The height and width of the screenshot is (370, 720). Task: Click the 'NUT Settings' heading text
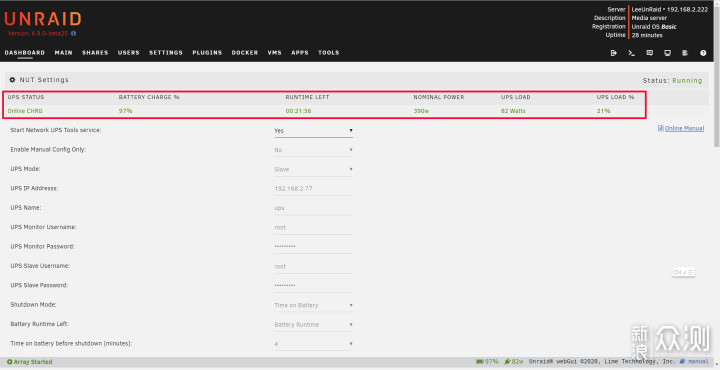point(44,80)
